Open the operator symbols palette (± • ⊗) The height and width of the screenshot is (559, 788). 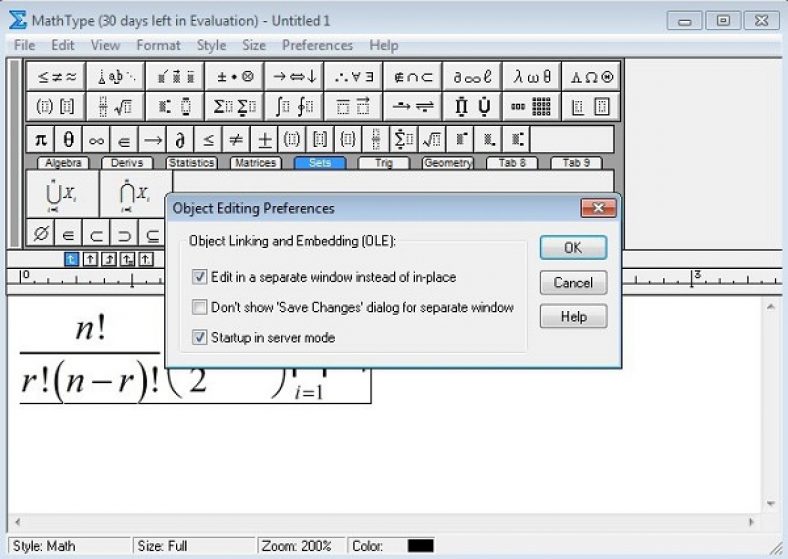[235, 76]
